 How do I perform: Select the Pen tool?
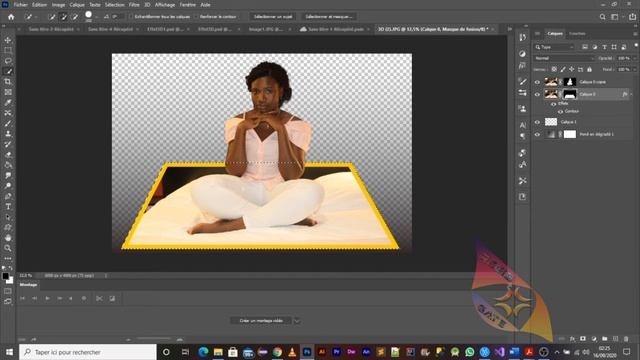[x=8, y=196]
